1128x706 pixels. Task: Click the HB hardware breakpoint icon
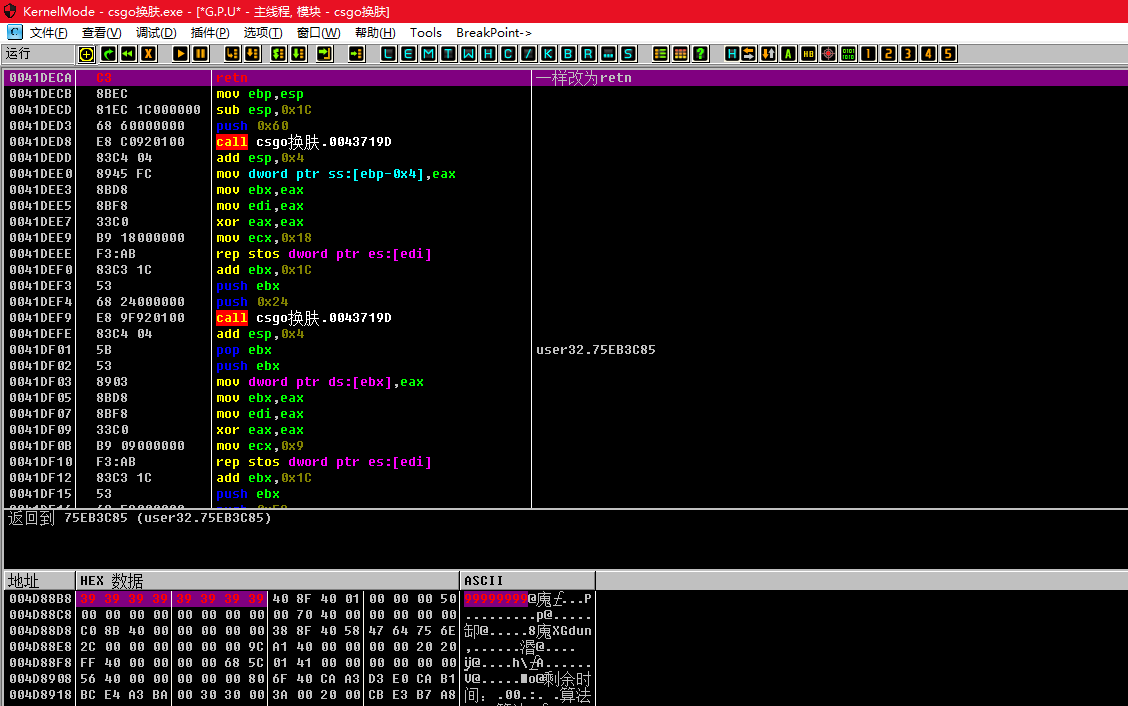pos(809,54)
